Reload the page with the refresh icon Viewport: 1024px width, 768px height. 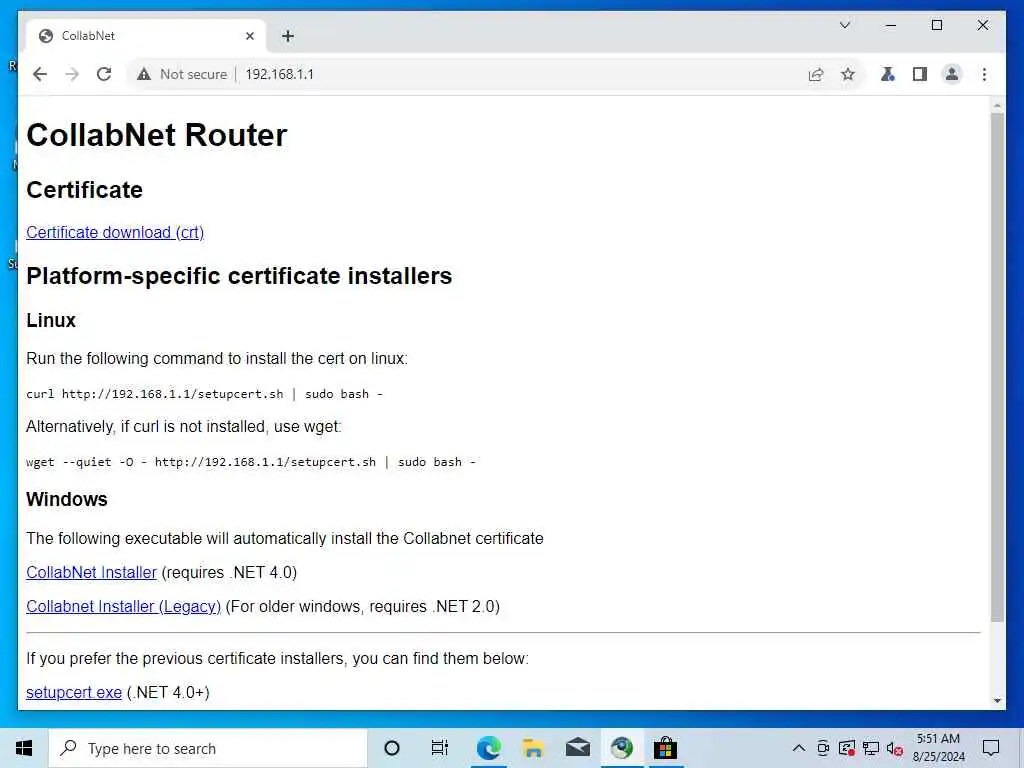(104, 74)
